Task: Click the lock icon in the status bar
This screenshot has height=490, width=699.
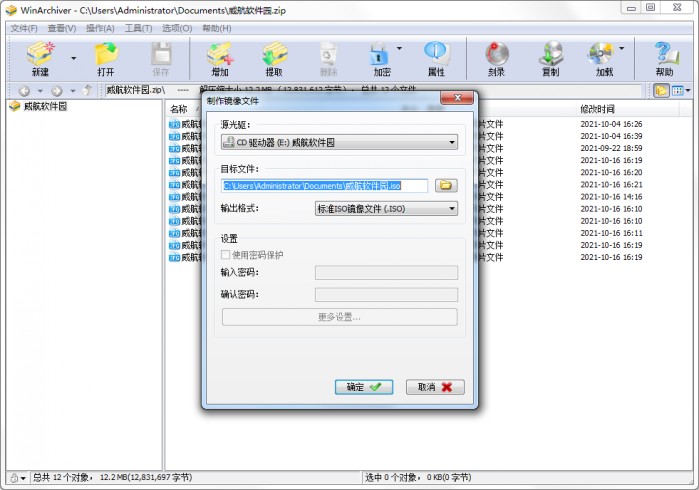Action: 14,478
